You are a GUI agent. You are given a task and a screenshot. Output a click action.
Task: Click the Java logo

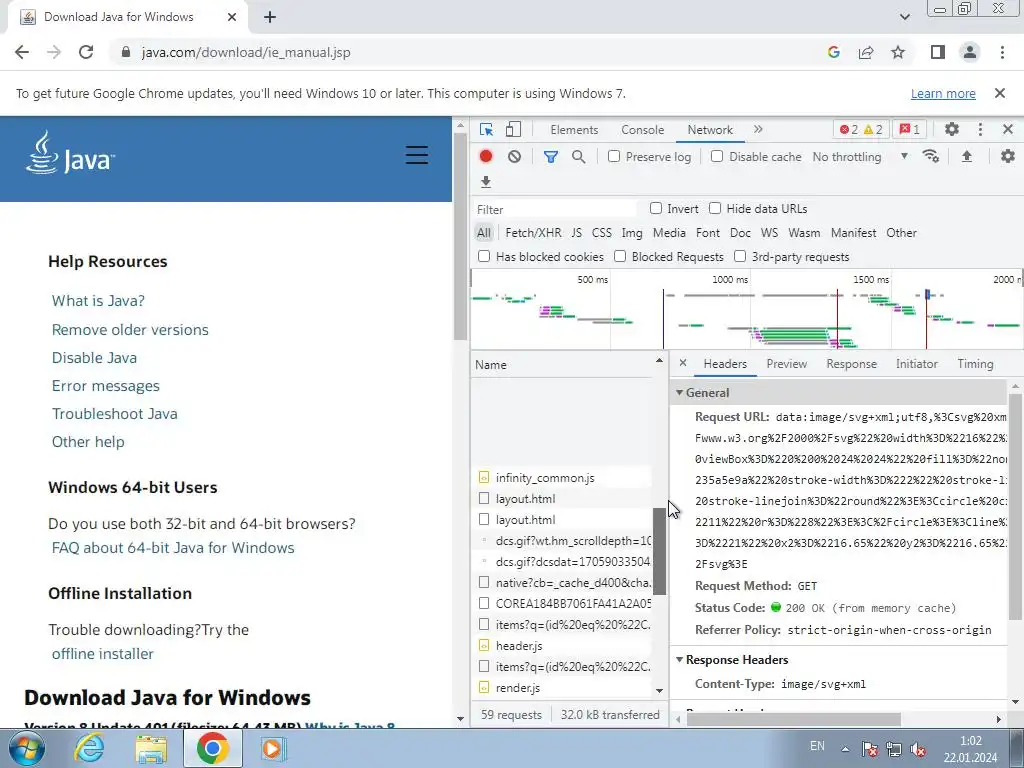(71, 152)
